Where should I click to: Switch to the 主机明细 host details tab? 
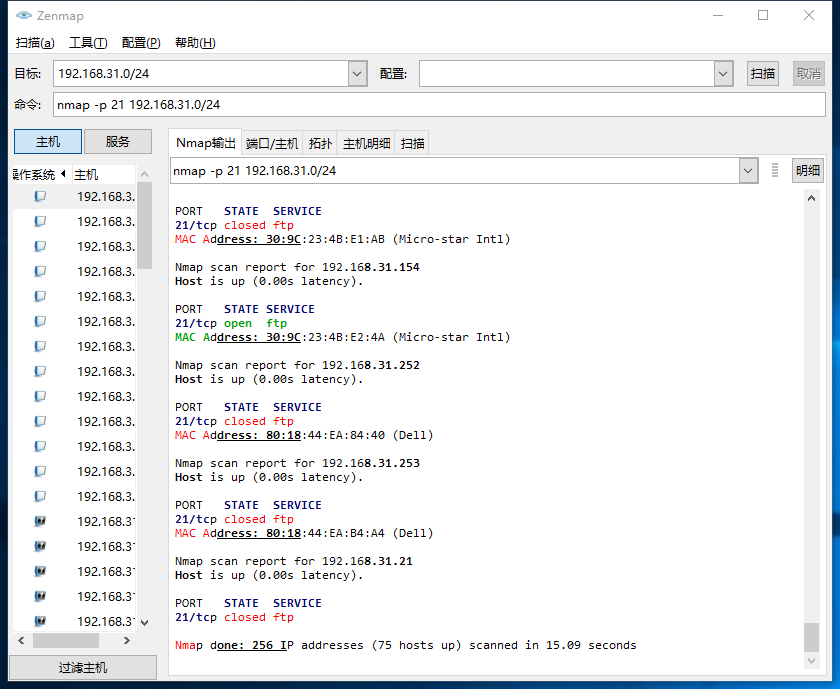pos(366,144)
